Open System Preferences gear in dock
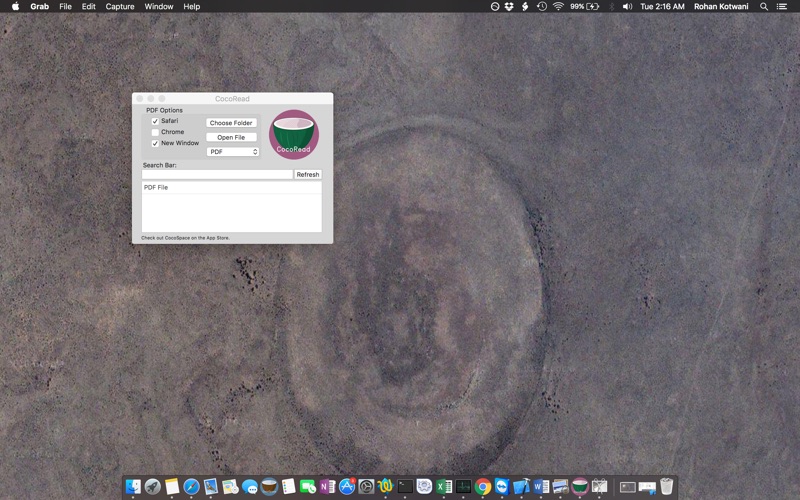This screenshot has height=500, width=800. point(366,487)
